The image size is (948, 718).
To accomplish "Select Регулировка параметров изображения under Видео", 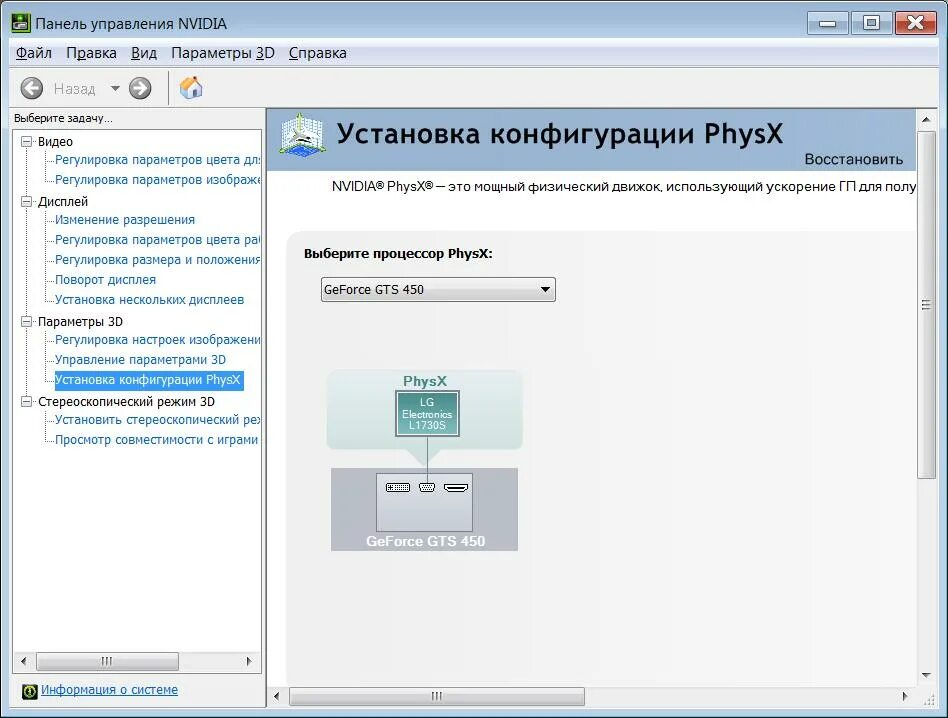I will click(157, 180).
